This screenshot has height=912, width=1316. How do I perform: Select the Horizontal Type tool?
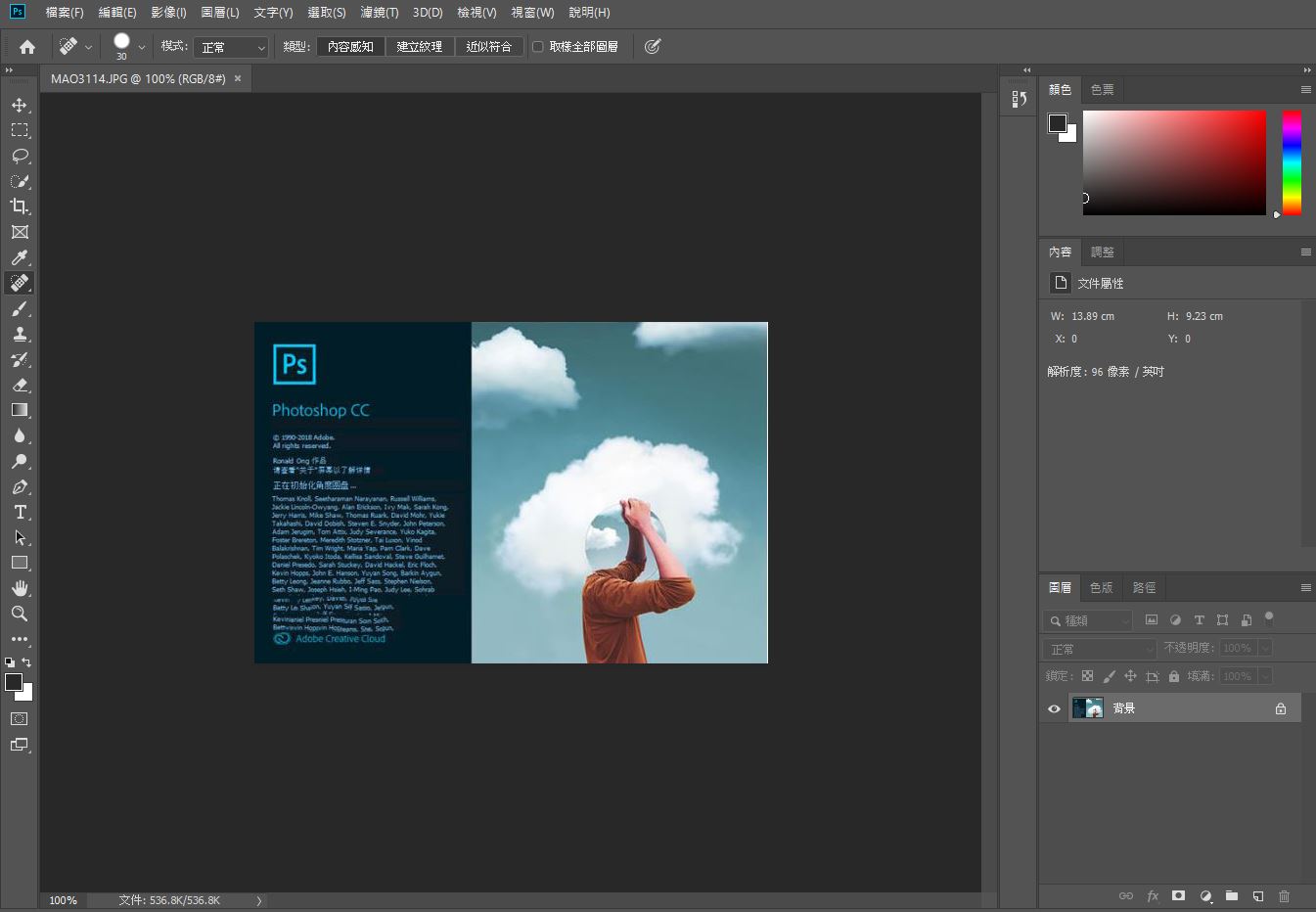[x=20, y=512]
